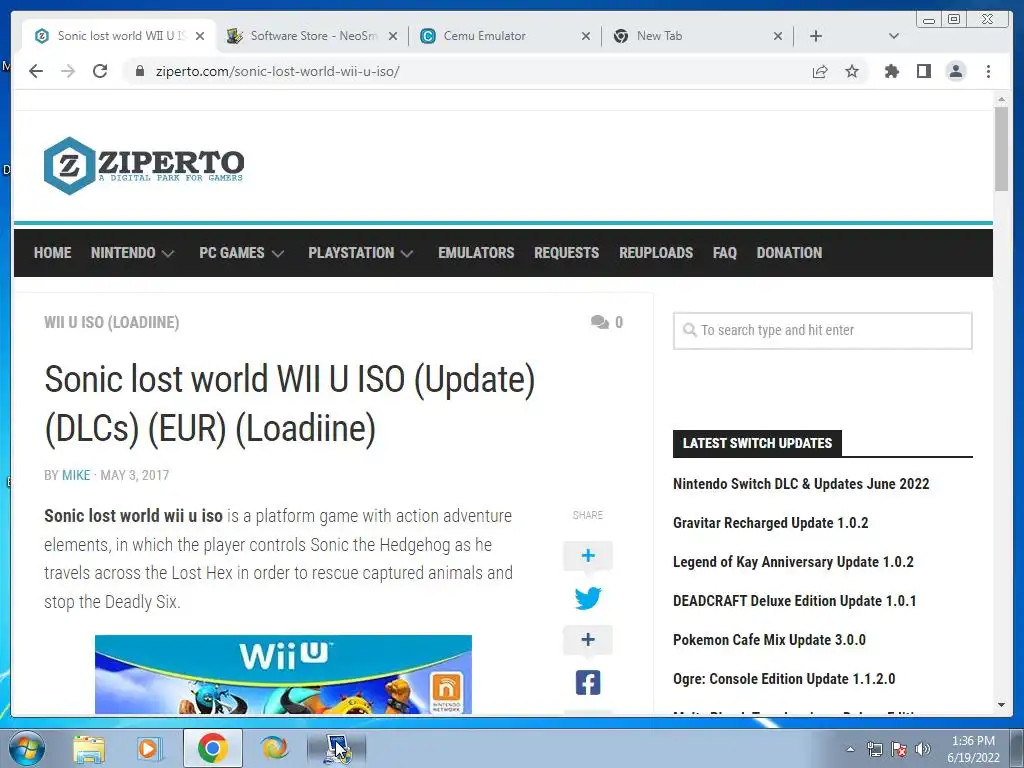Share the article on Twitter
Screen dimensions: 1024x768
point(588,598)
